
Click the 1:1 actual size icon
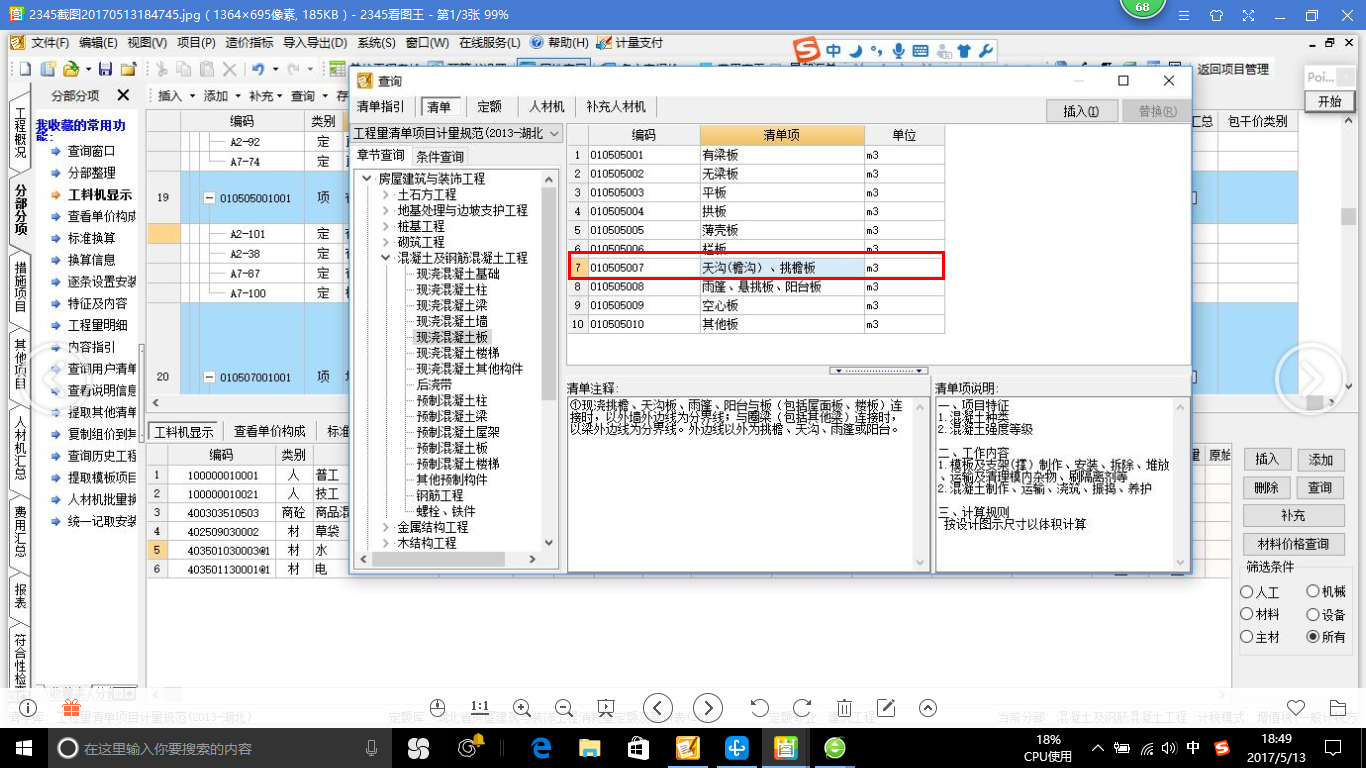480,707
